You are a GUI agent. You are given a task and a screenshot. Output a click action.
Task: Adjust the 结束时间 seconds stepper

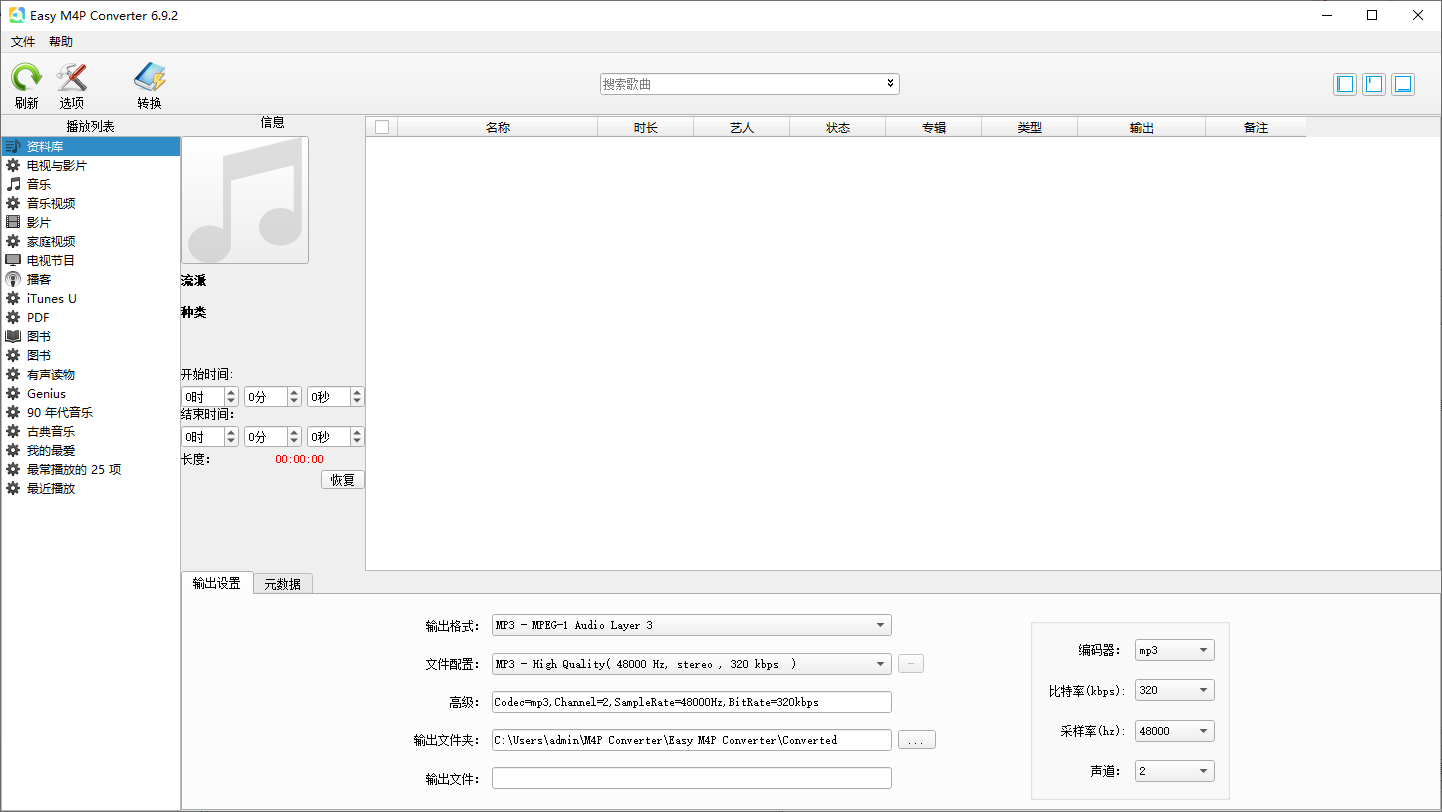pos(357,437)
